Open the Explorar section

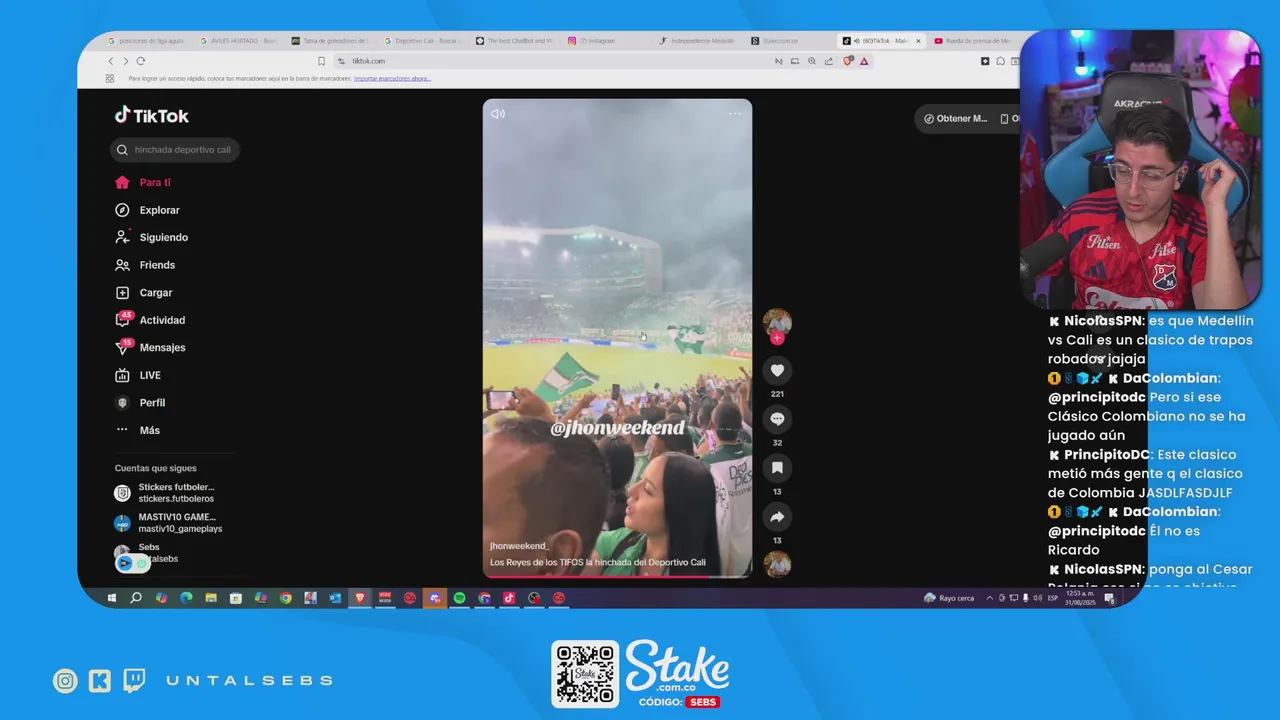[x=147, y=210]
